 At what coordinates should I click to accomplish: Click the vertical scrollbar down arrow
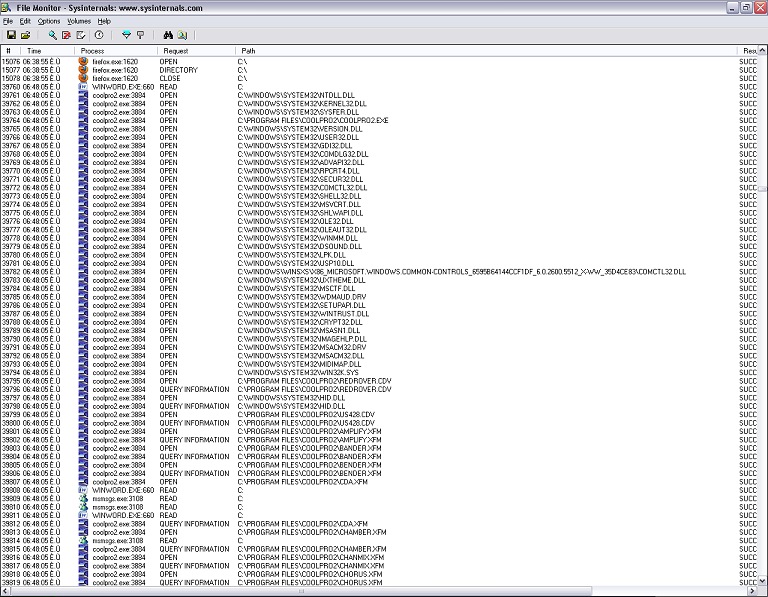[763, 581]
